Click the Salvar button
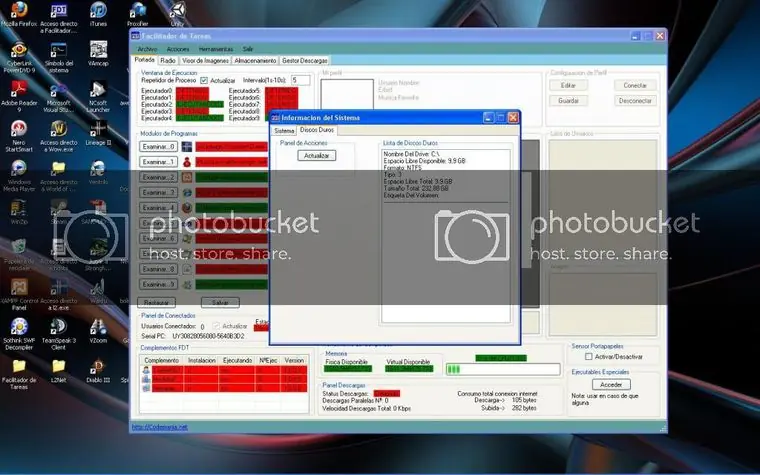 point(221,303)
